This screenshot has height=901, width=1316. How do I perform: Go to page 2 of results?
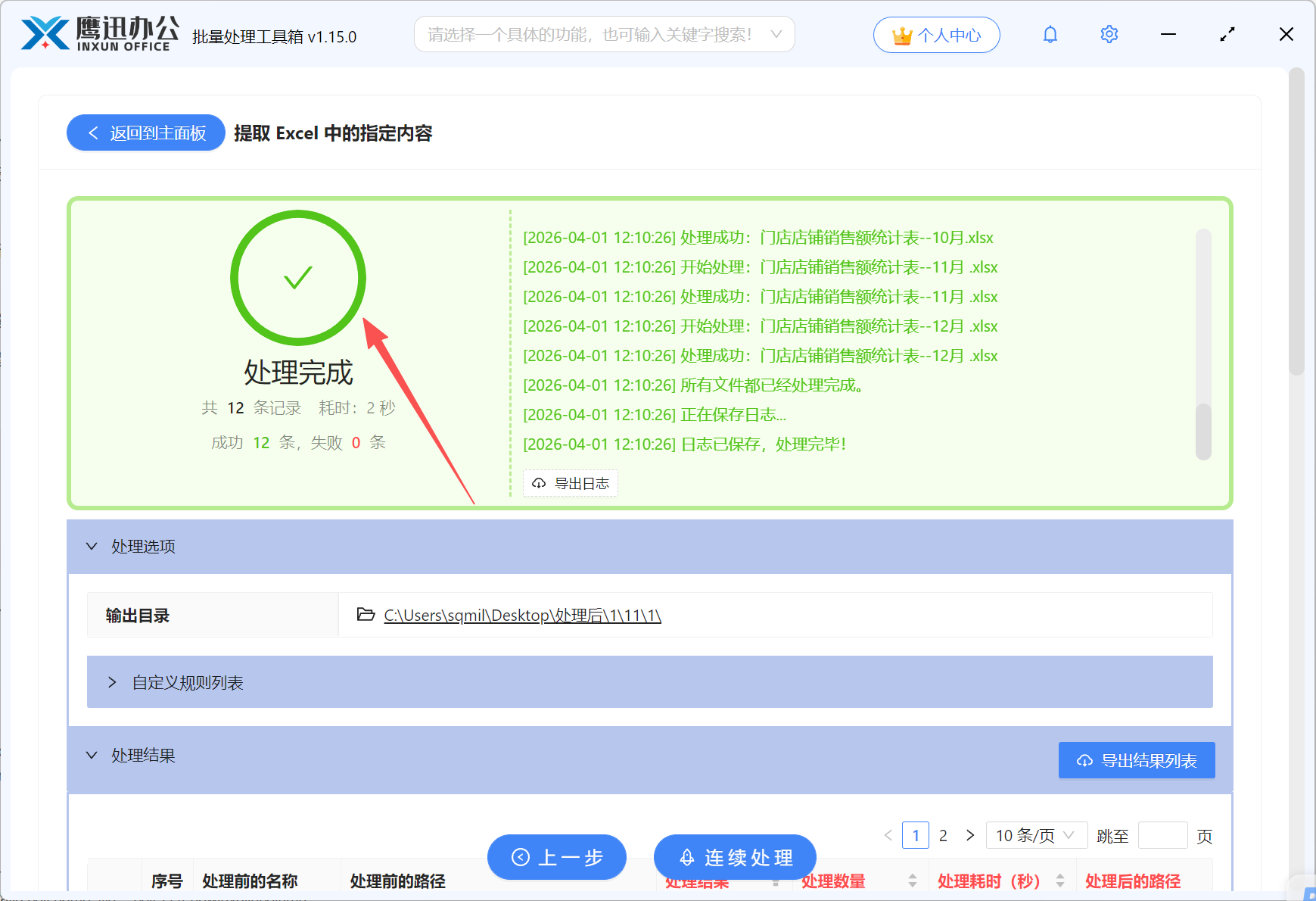pos(943,835)
